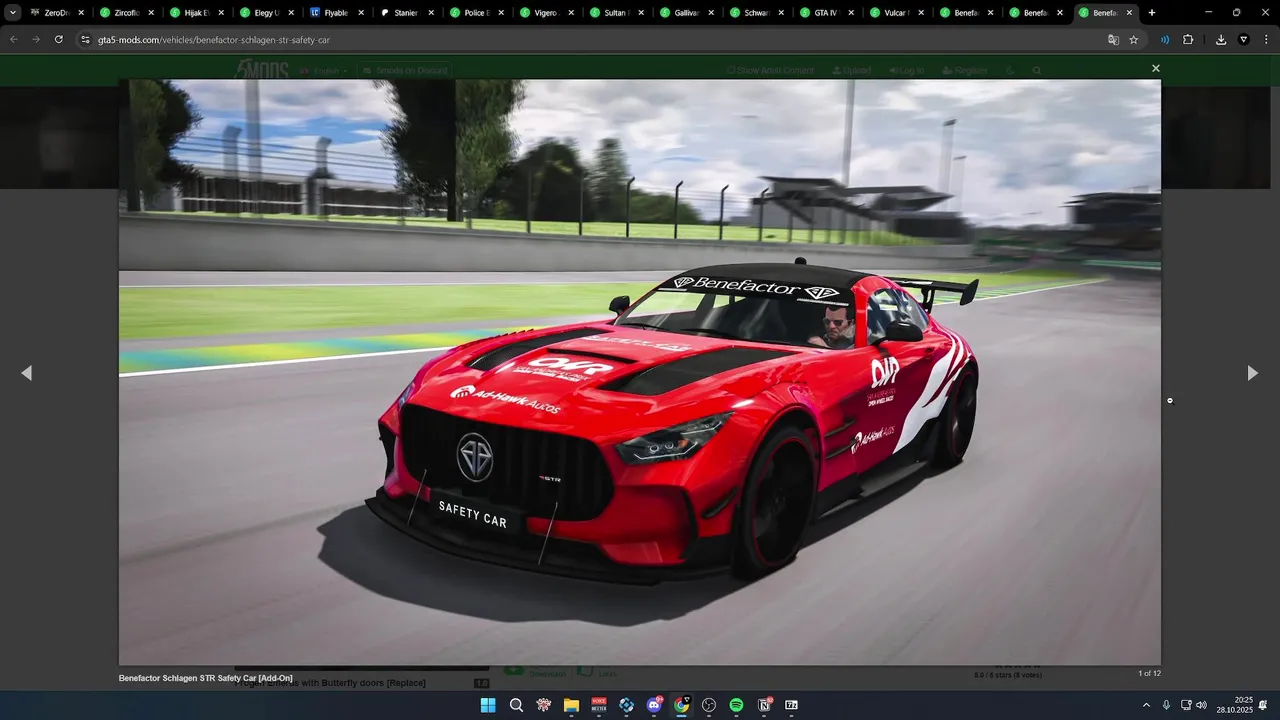Open File Explorer from taskbar

[x=571, y=705]
